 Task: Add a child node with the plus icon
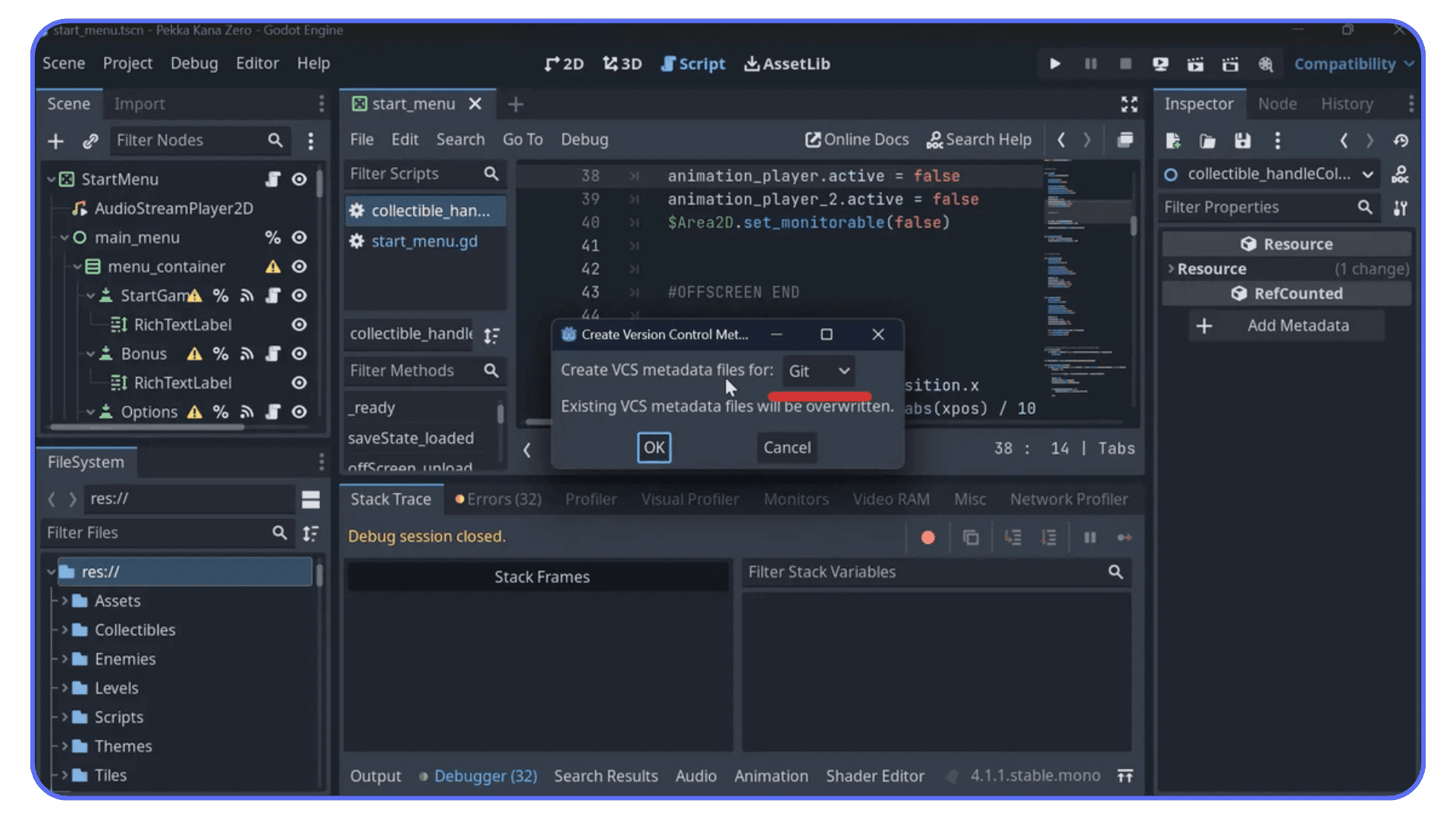55,140
